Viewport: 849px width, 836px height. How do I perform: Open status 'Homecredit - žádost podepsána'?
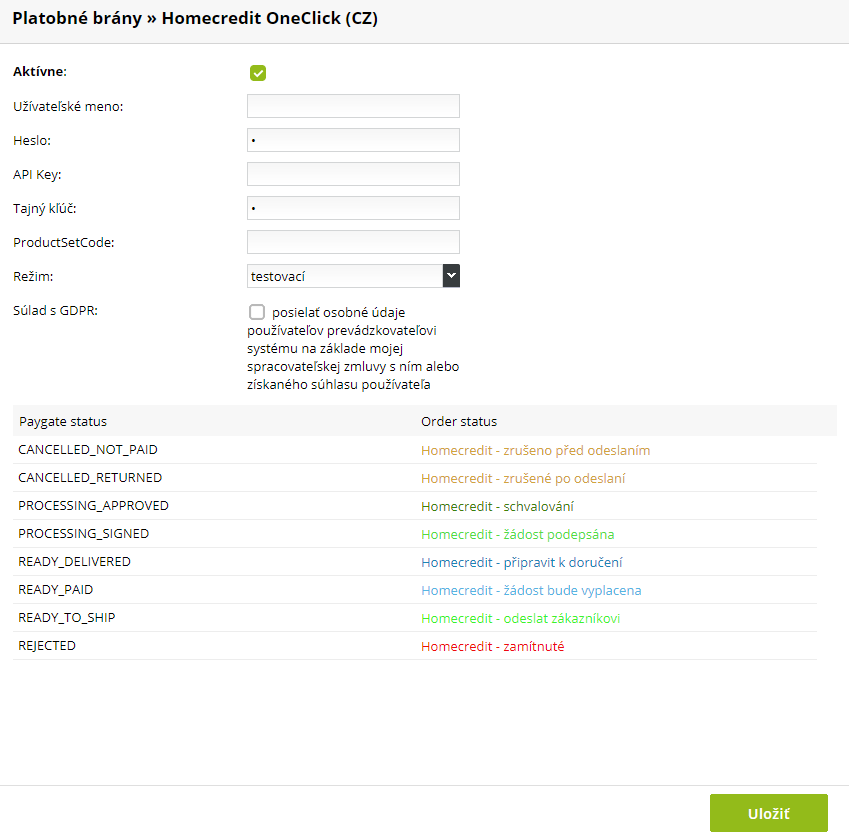tap(518, 535)
